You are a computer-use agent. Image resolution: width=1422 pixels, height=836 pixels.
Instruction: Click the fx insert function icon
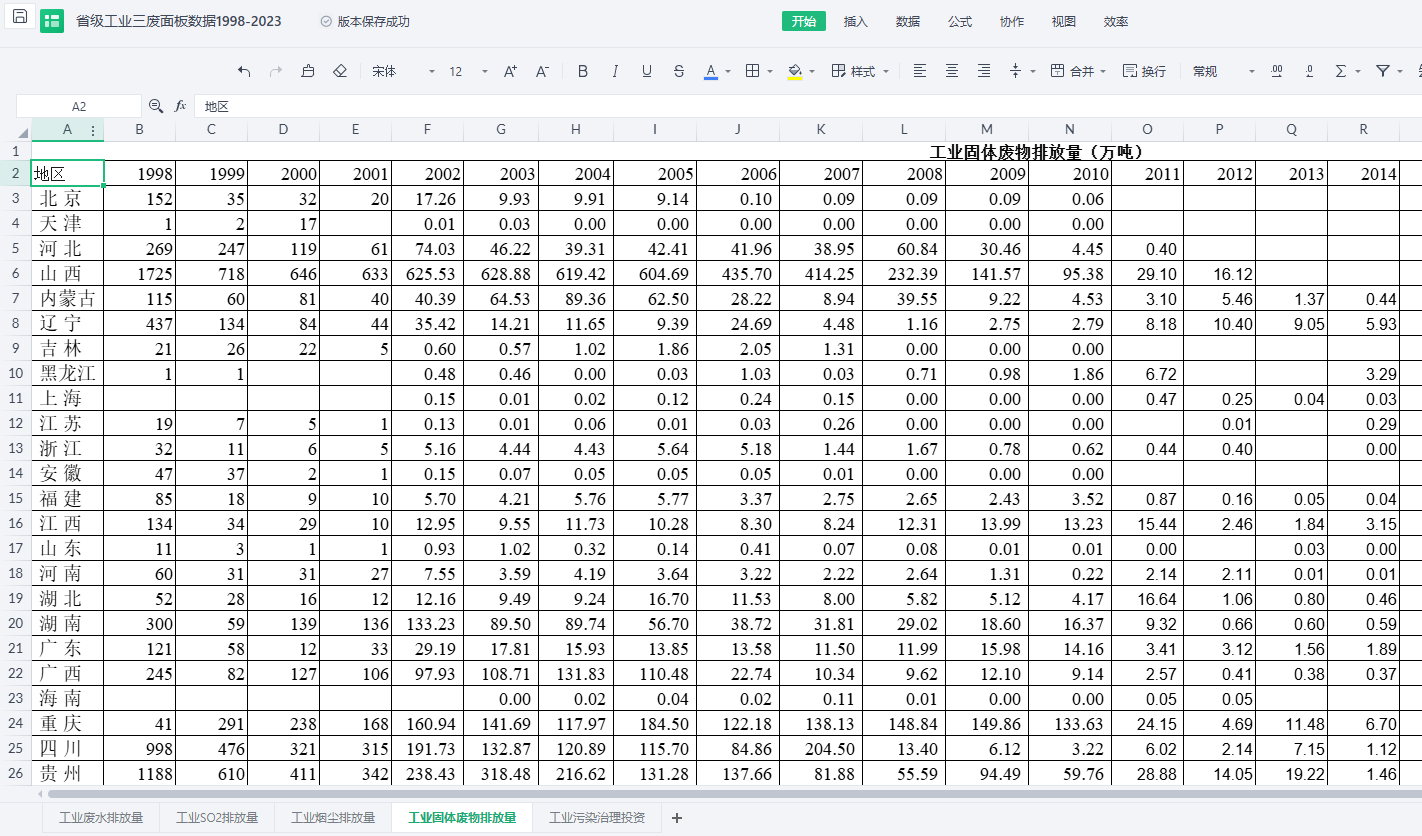181,105
